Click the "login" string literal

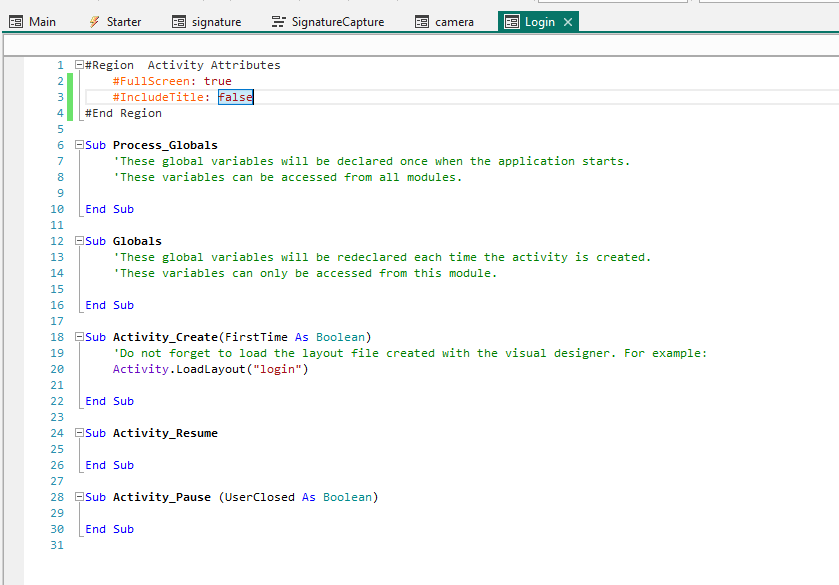pyautogui.click(x=277, y=369)
